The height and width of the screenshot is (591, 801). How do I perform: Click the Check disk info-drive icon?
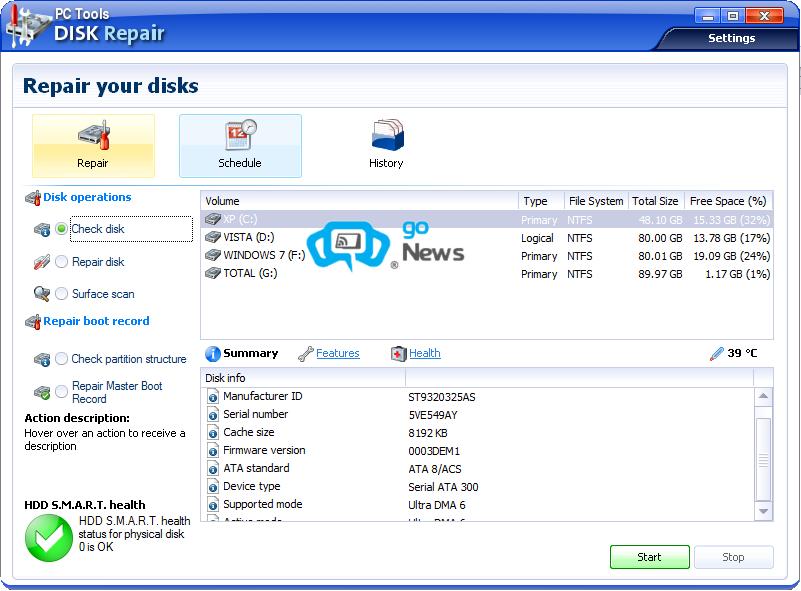pos(42,229)
